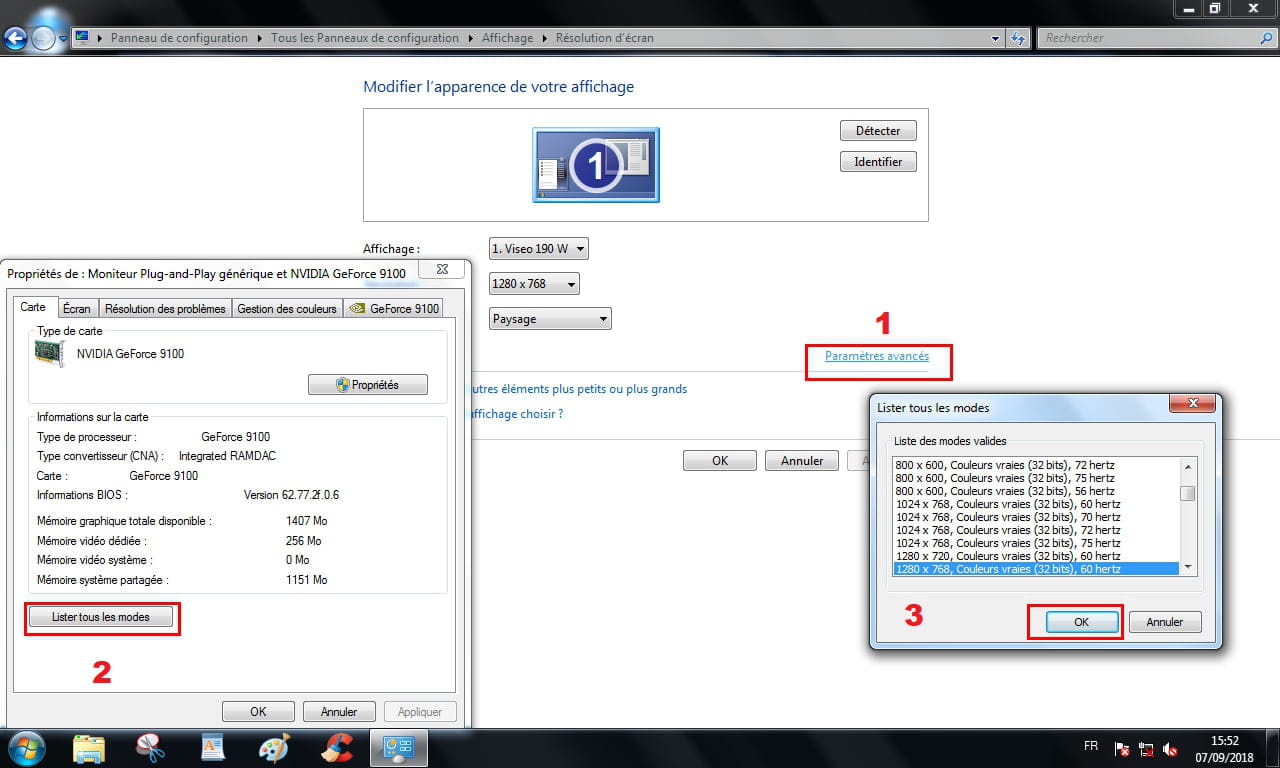Select 800 x 600, 72 hertz mode
The width and height of the screenshot is (1280, 768).
(1036, 465)
